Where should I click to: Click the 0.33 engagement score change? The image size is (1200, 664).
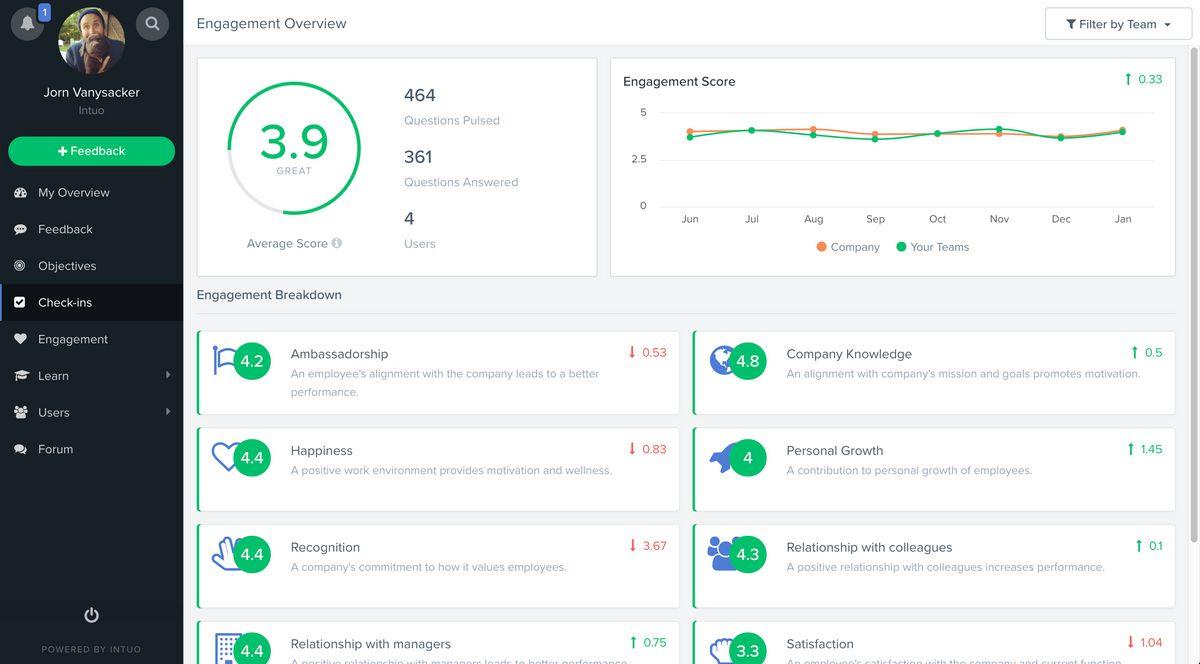(x=1143, y=79)
